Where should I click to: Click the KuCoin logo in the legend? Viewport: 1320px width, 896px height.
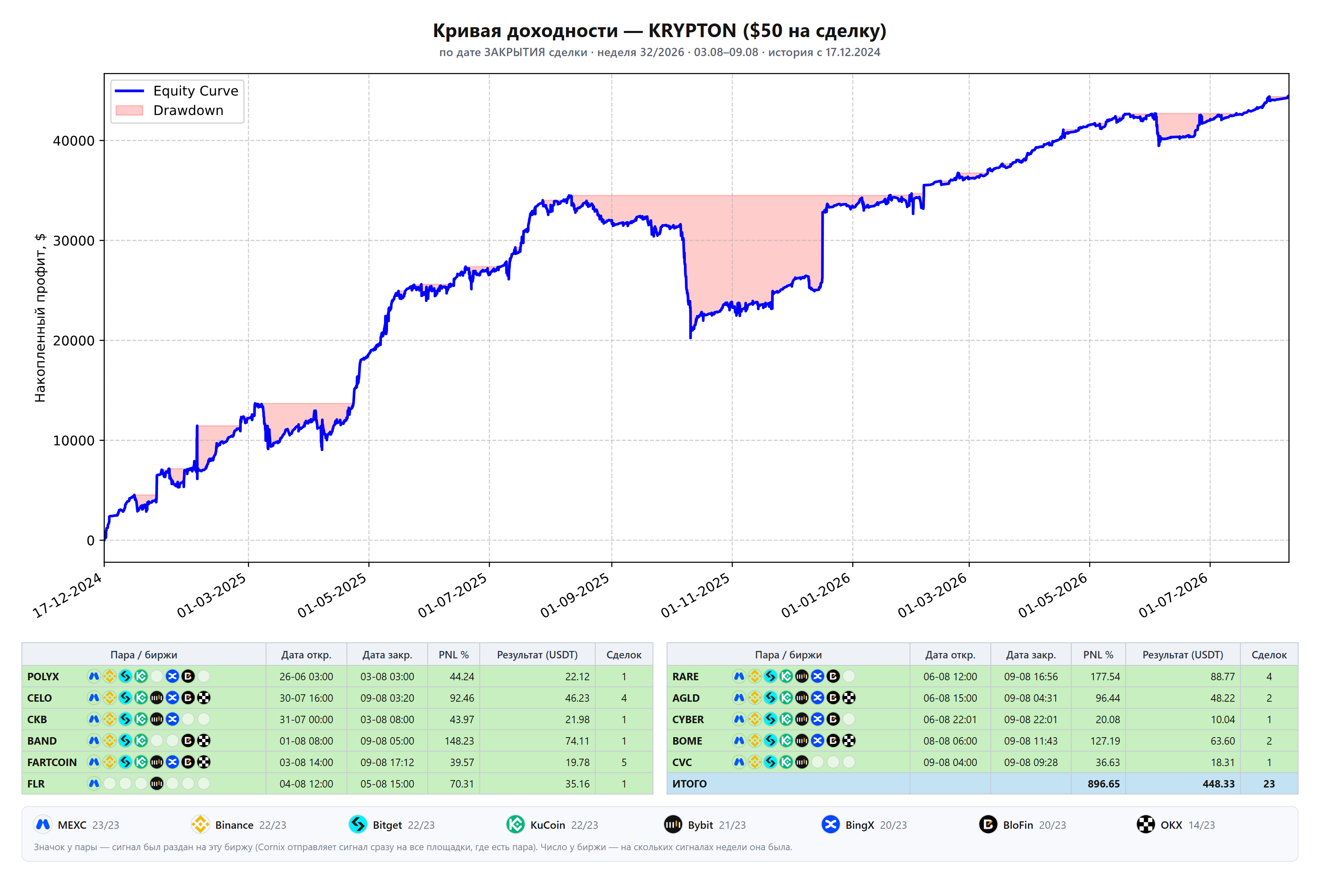tap(515, 824)
